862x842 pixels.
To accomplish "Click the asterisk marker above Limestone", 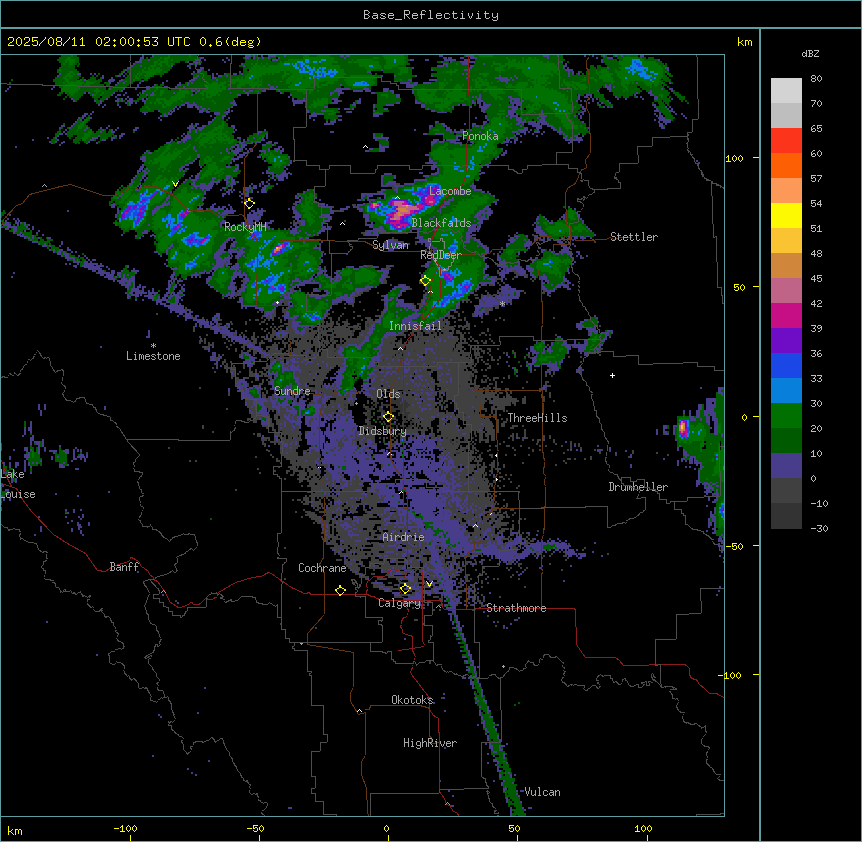I will (153, 346).
